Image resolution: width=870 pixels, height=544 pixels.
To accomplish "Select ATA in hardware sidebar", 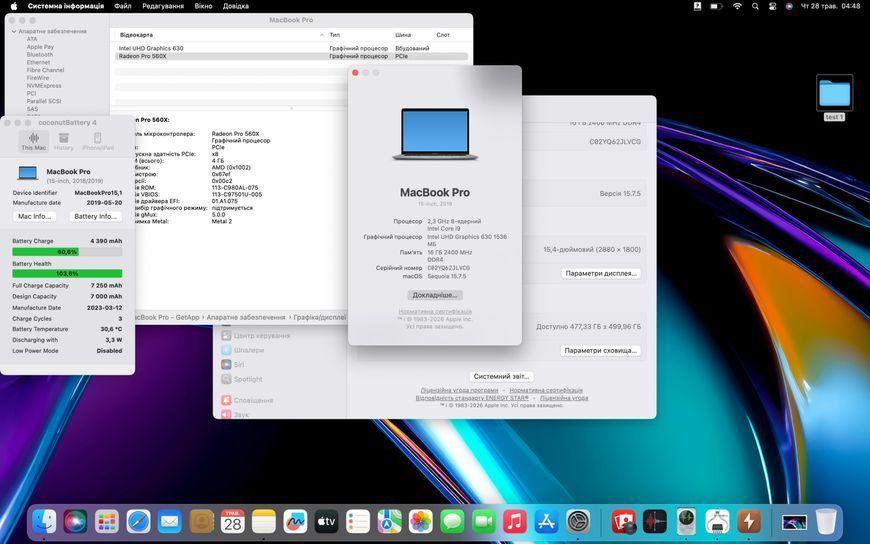I will point(32,39).
